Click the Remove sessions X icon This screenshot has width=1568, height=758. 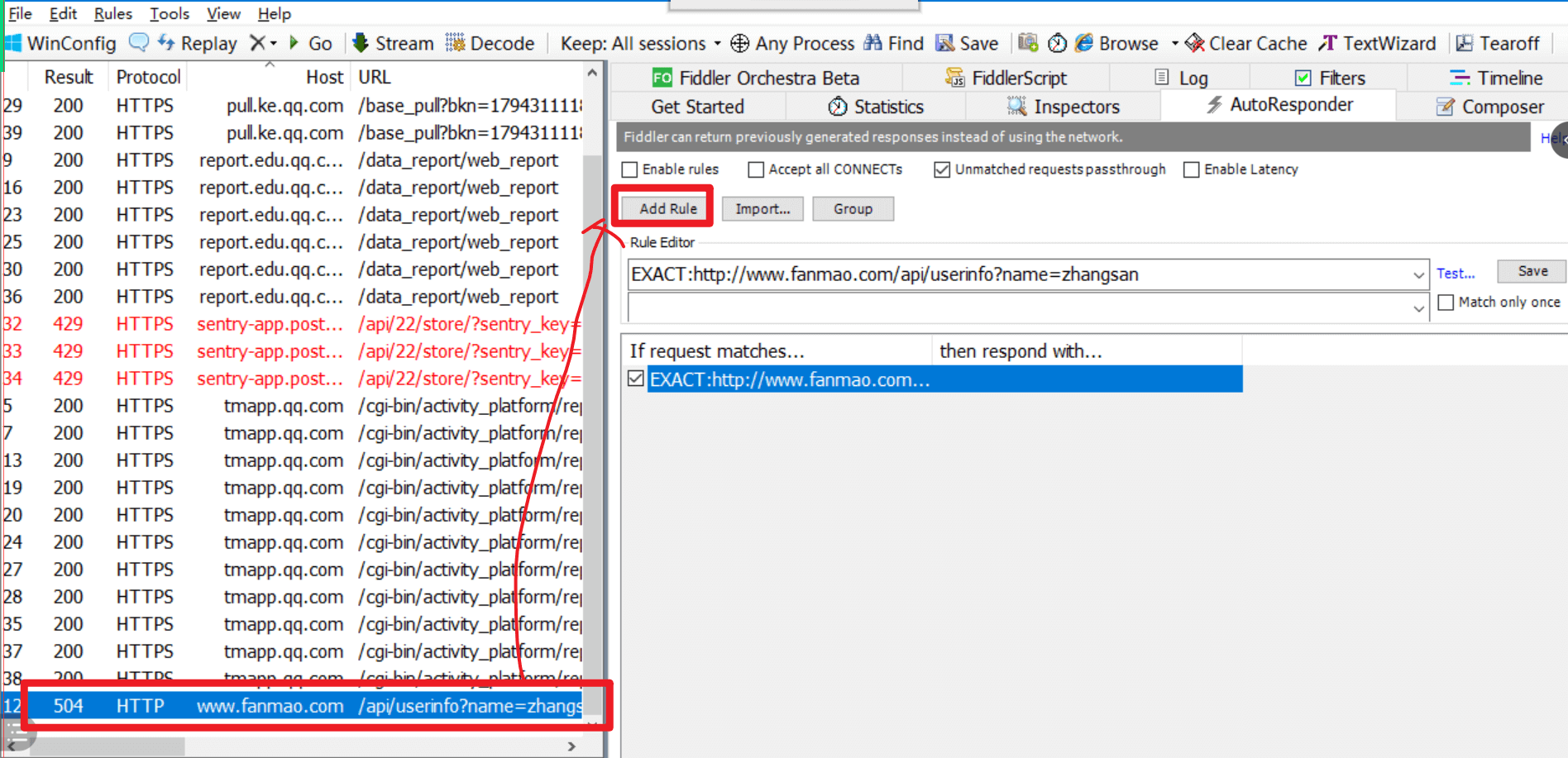tap(257, 43)
